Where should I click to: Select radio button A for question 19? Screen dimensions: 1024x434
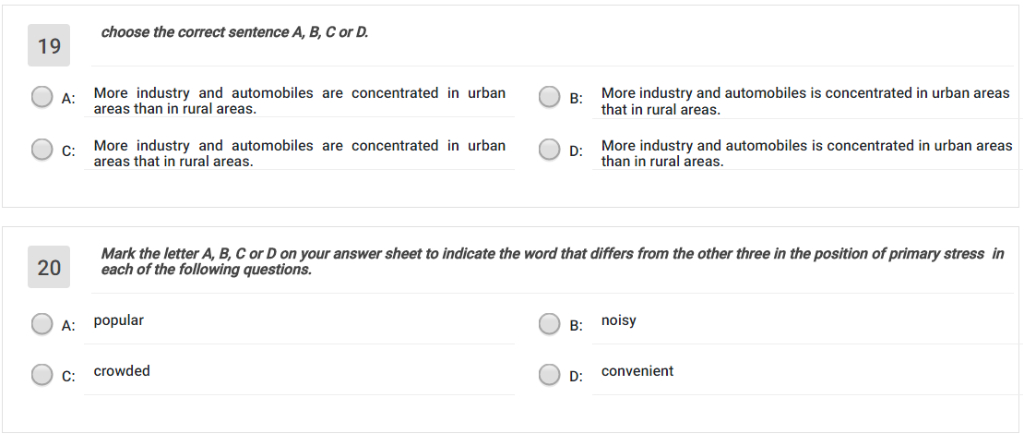[x=42, y=97]
